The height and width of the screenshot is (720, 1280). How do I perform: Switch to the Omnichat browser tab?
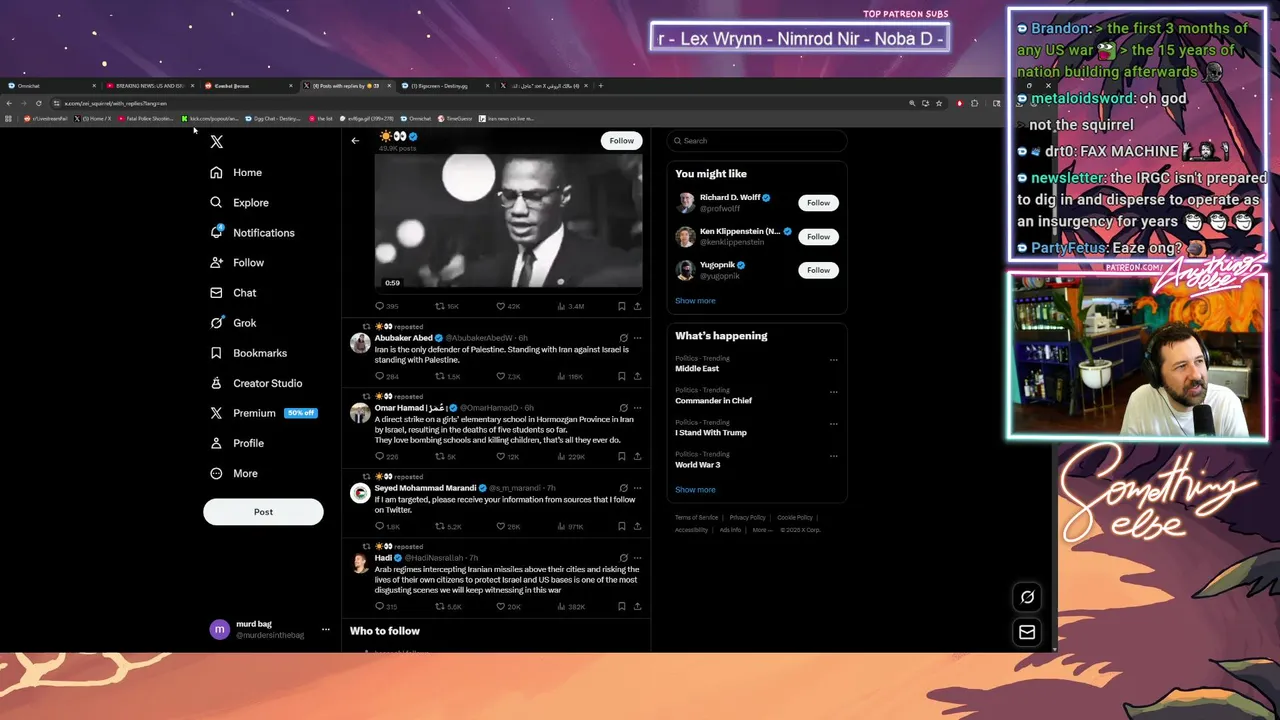point(50,86)
